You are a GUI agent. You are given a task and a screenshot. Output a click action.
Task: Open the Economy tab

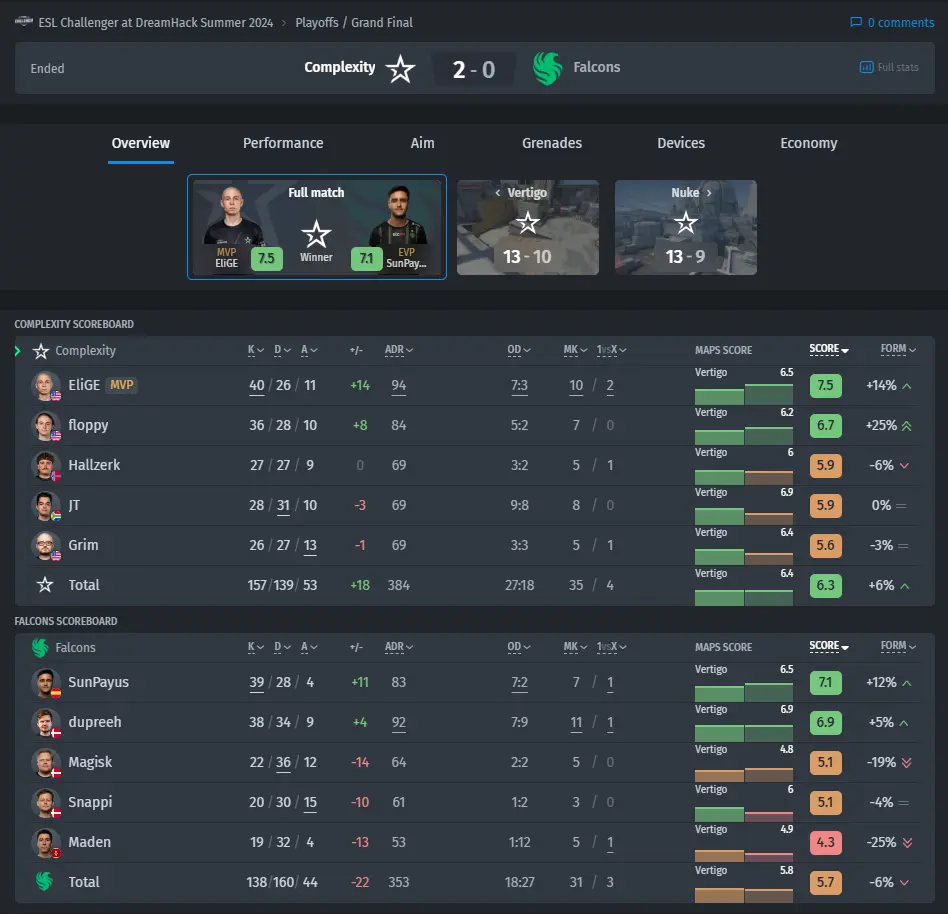tap(808, 143)
